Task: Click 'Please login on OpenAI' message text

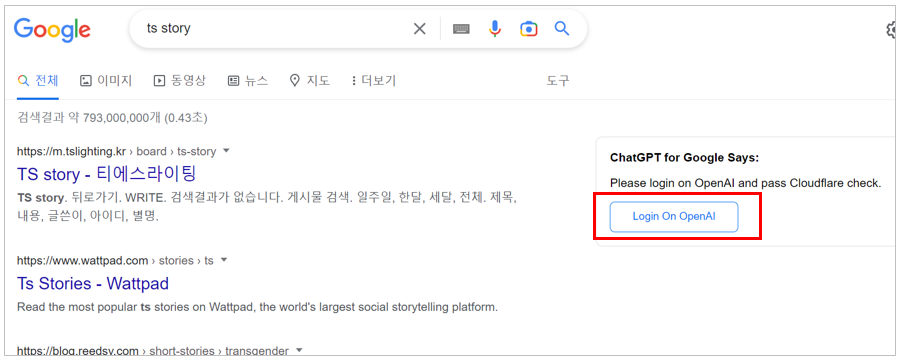Action: pyautogui.click(x=746, y=183)
